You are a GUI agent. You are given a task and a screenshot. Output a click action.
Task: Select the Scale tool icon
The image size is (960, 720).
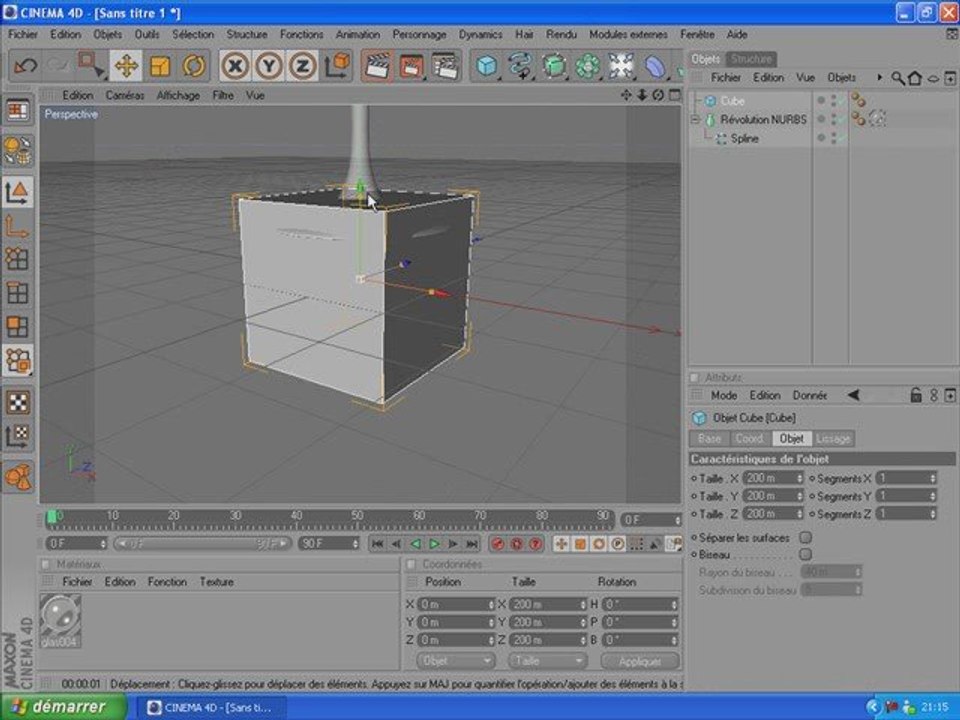(x=160, y=66)
